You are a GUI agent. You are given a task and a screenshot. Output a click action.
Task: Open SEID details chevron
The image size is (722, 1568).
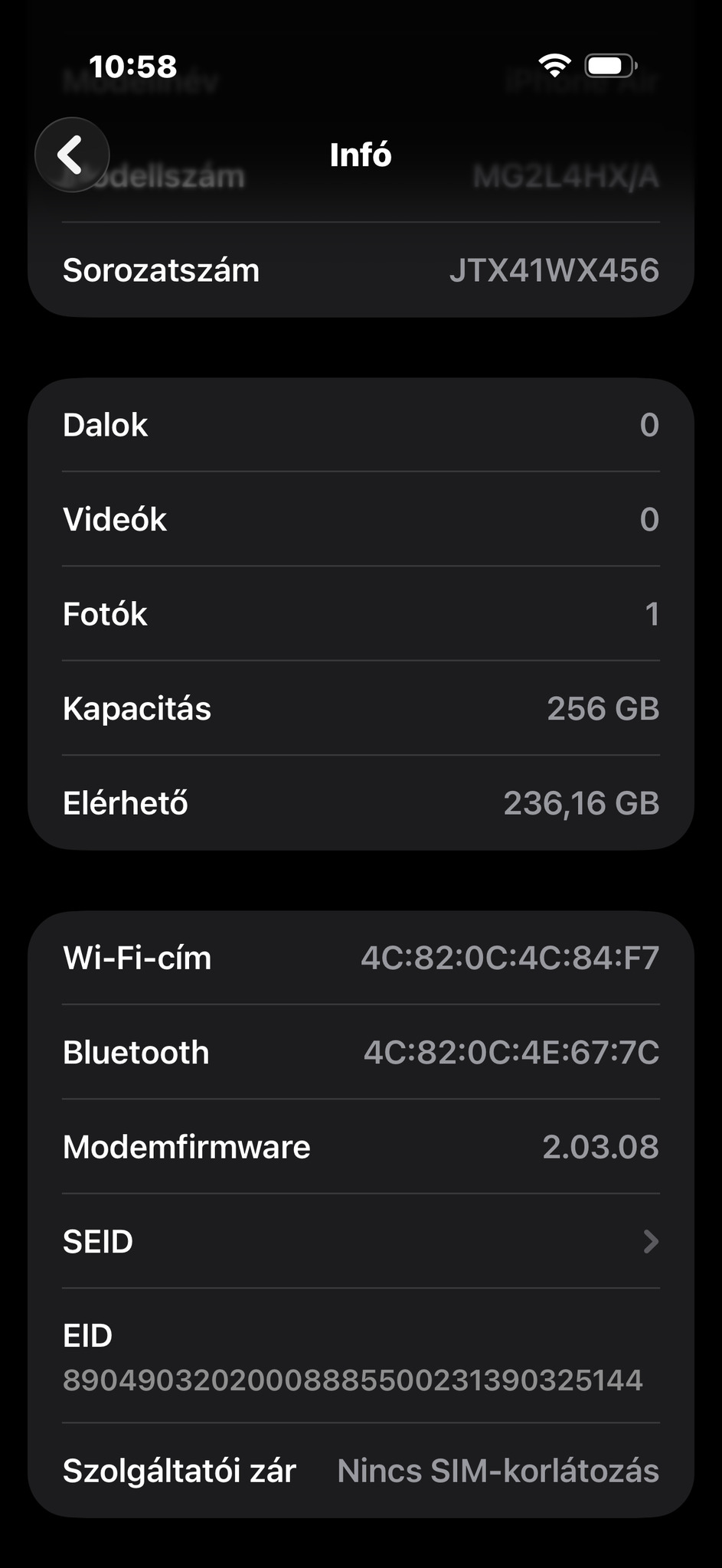pos(650,1241)
